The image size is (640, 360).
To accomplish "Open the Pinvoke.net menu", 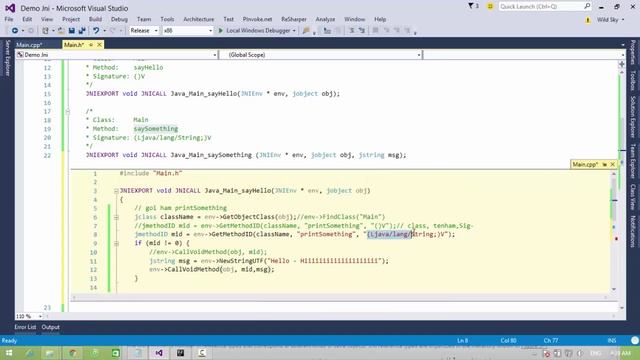I will pos(257,19).
